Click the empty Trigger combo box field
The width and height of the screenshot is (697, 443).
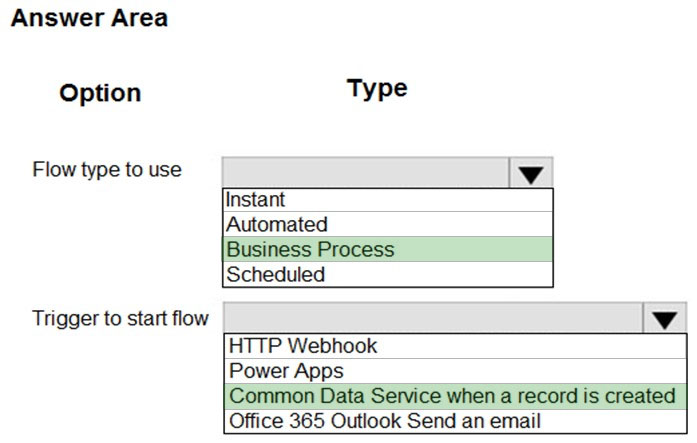433,318
